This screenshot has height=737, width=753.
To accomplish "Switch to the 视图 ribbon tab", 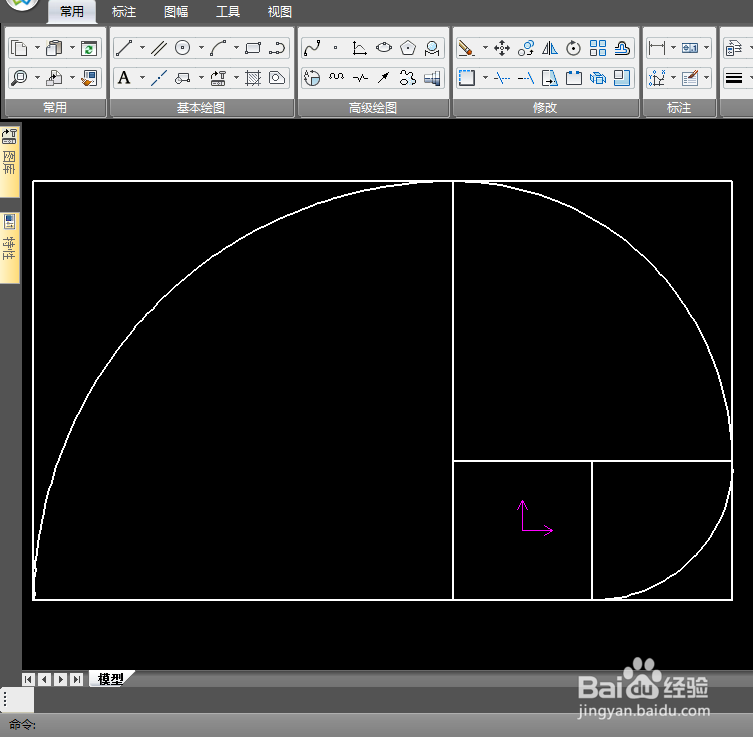I will tap(279, 12).
